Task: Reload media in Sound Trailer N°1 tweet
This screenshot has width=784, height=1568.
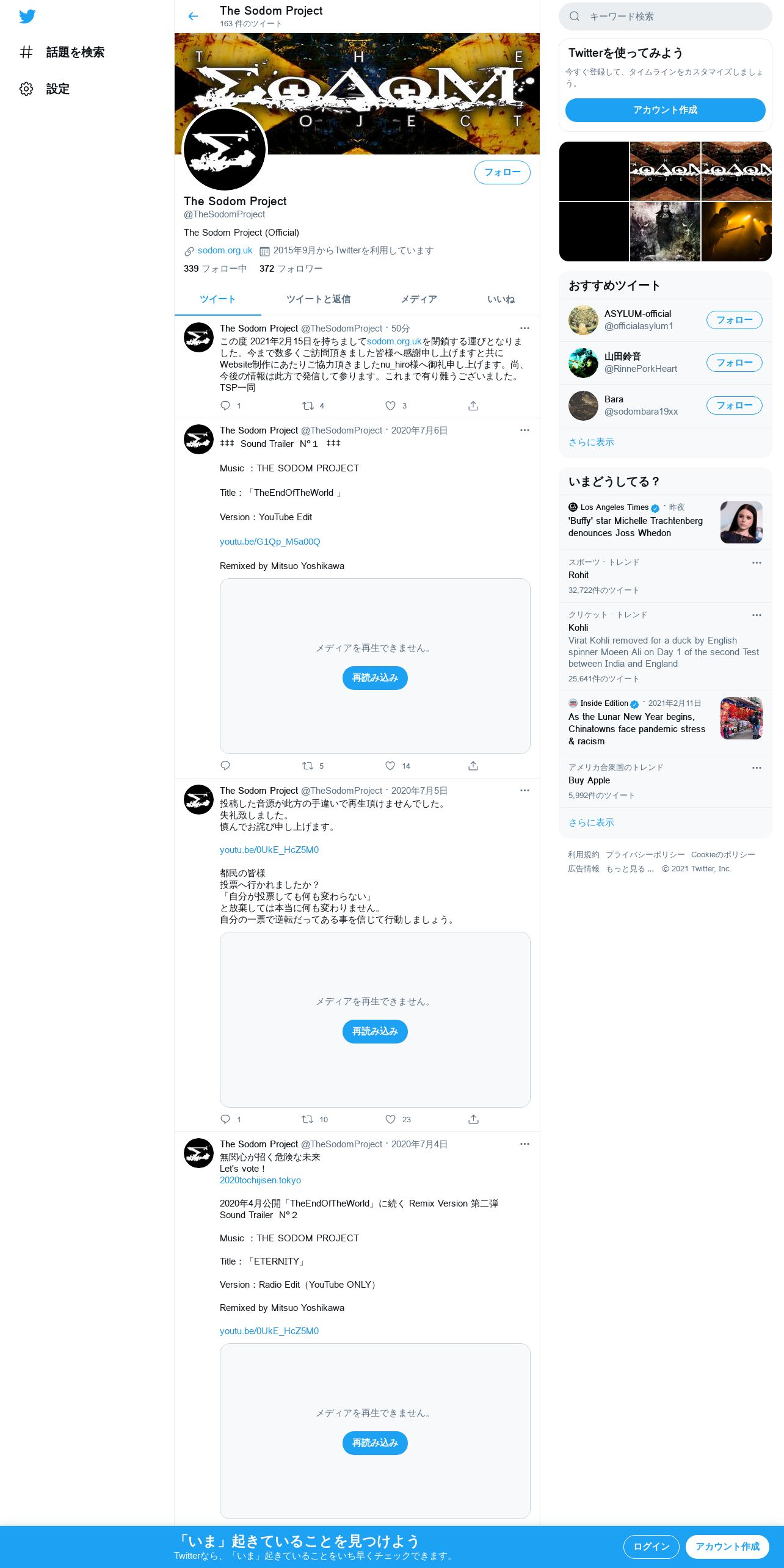Action: (x=375, y=678)
